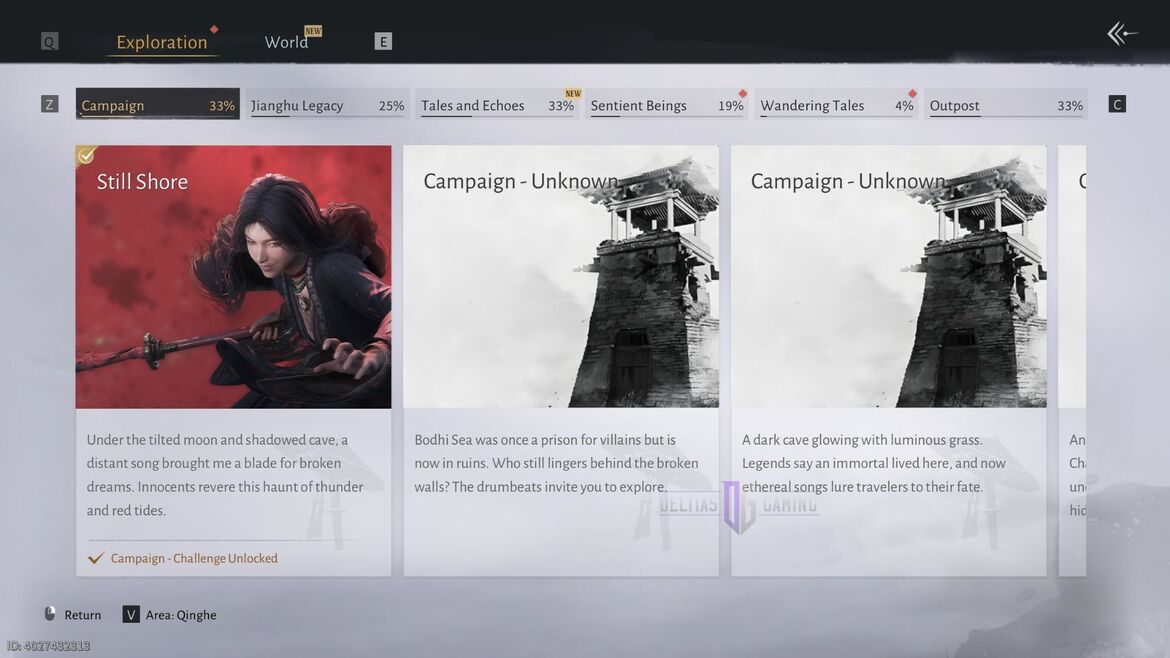Click Campaign - Challenge Unlocked label
1170x658 pixels.
pyautogui.click(x=194, y=558)
